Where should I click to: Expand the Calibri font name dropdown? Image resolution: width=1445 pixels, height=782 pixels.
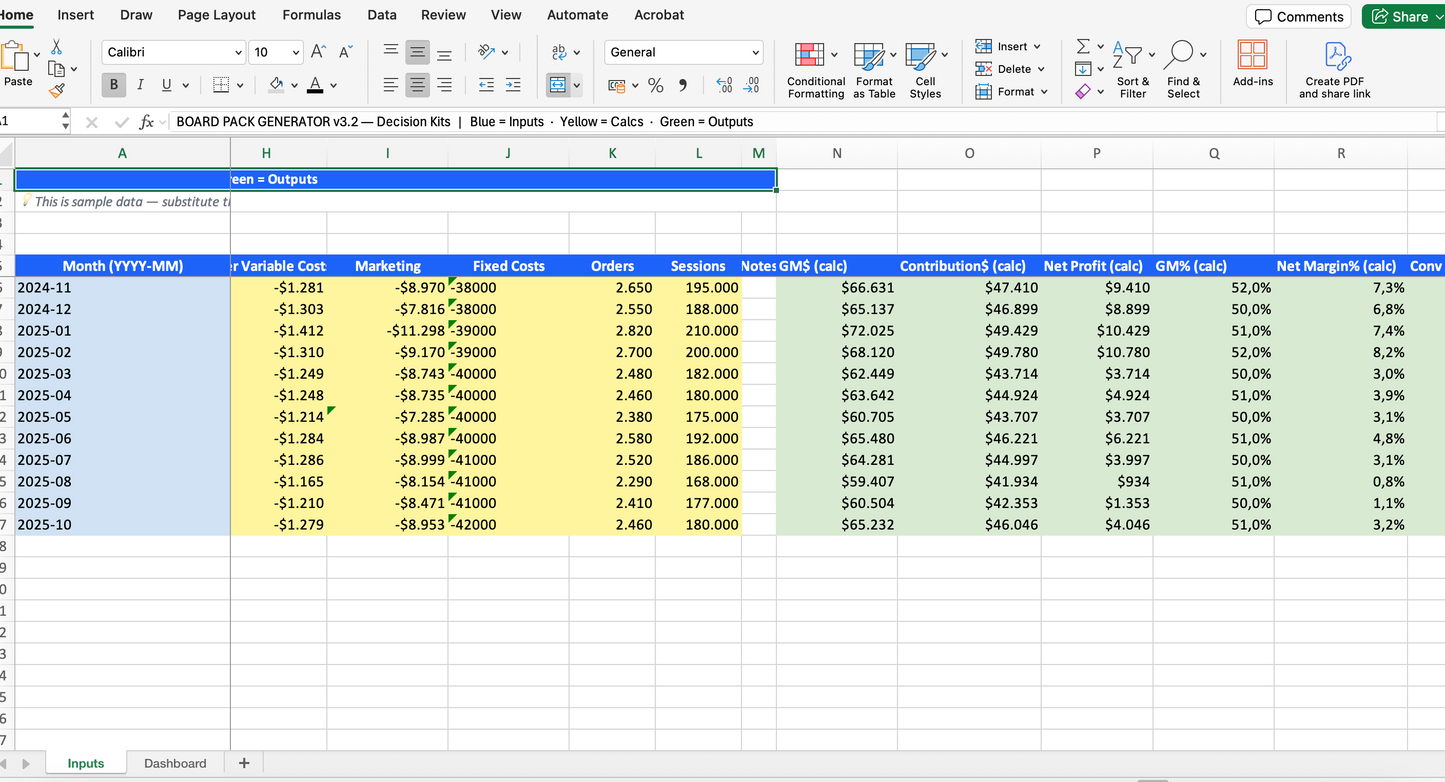tap(238, 52)
